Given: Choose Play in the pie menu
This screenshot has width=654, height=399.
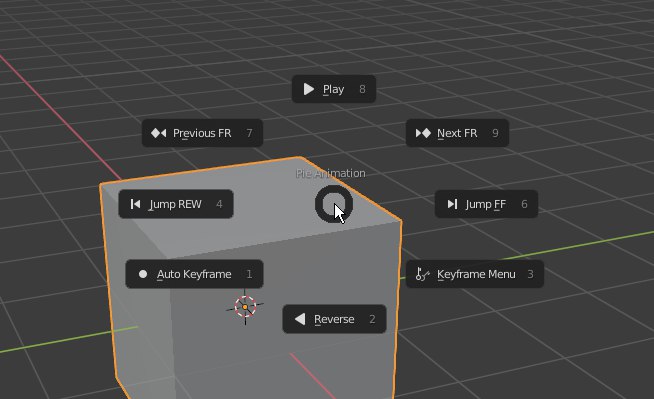Looking at the screenshot, I should pyautogui.click(x=334, y=89).
